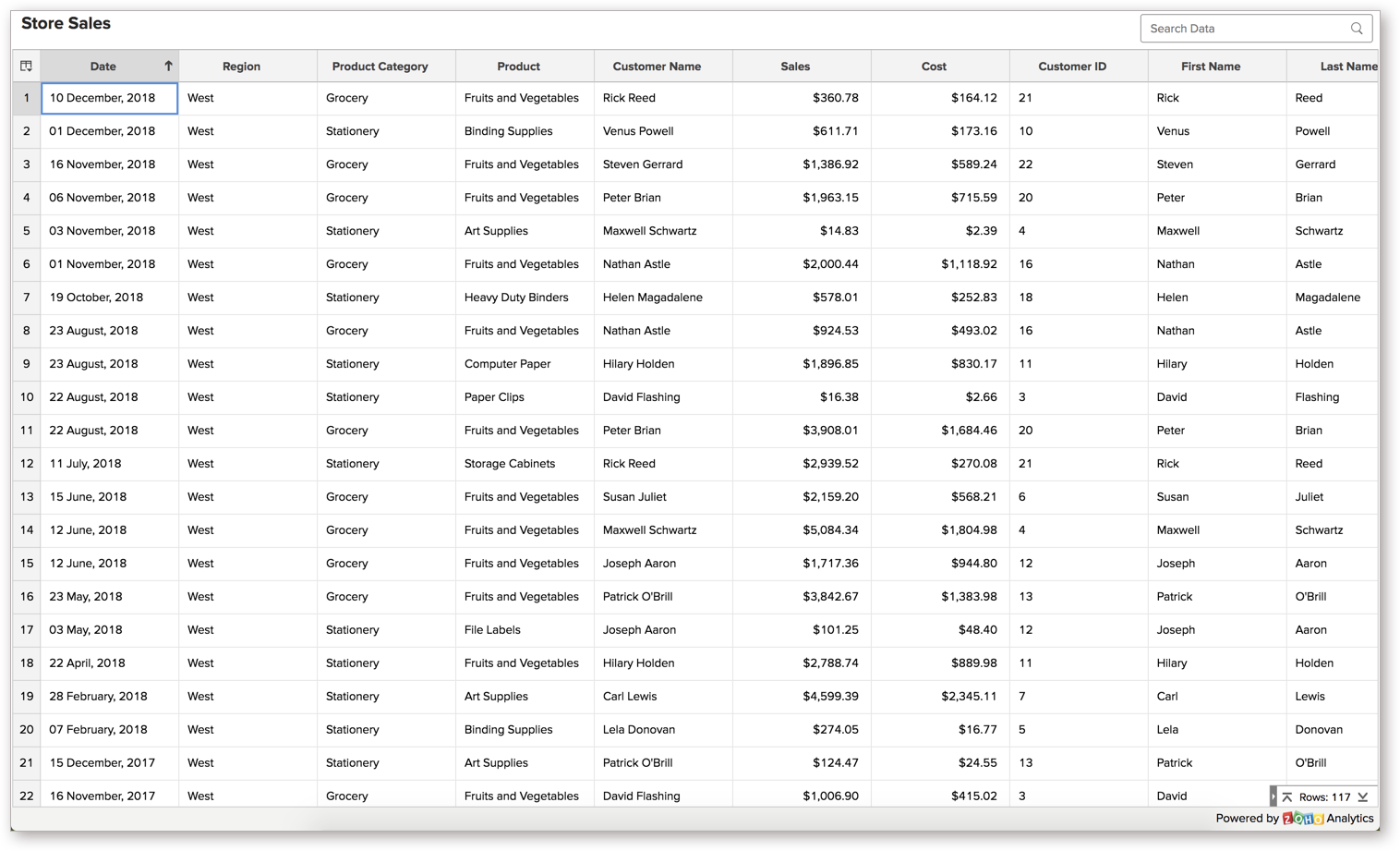
Task: Click the cost value $830.17
Action: [x=940, y=364]
